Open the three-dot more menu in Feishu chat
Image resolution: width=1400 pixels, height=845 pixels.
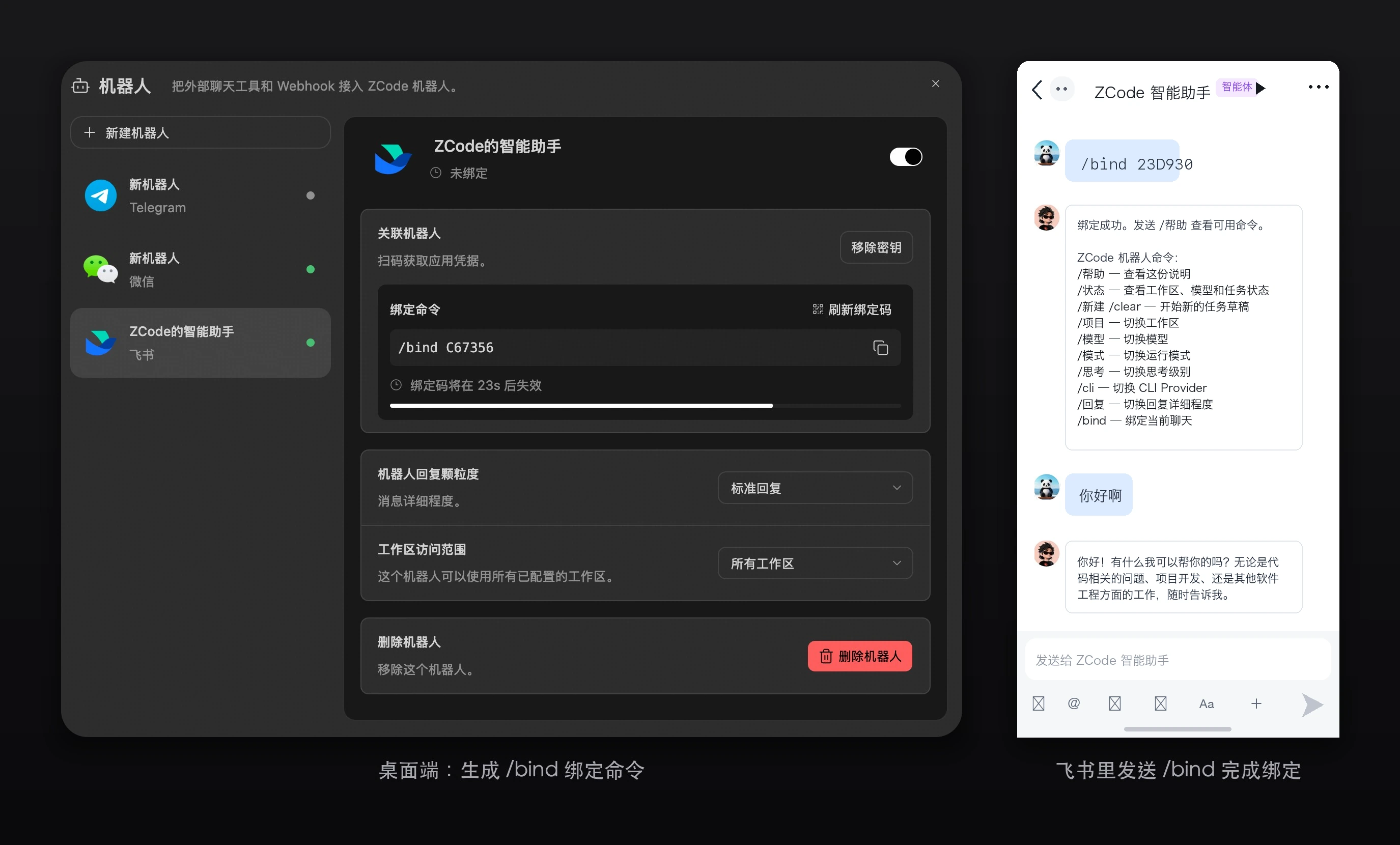tap(1318, 87)
